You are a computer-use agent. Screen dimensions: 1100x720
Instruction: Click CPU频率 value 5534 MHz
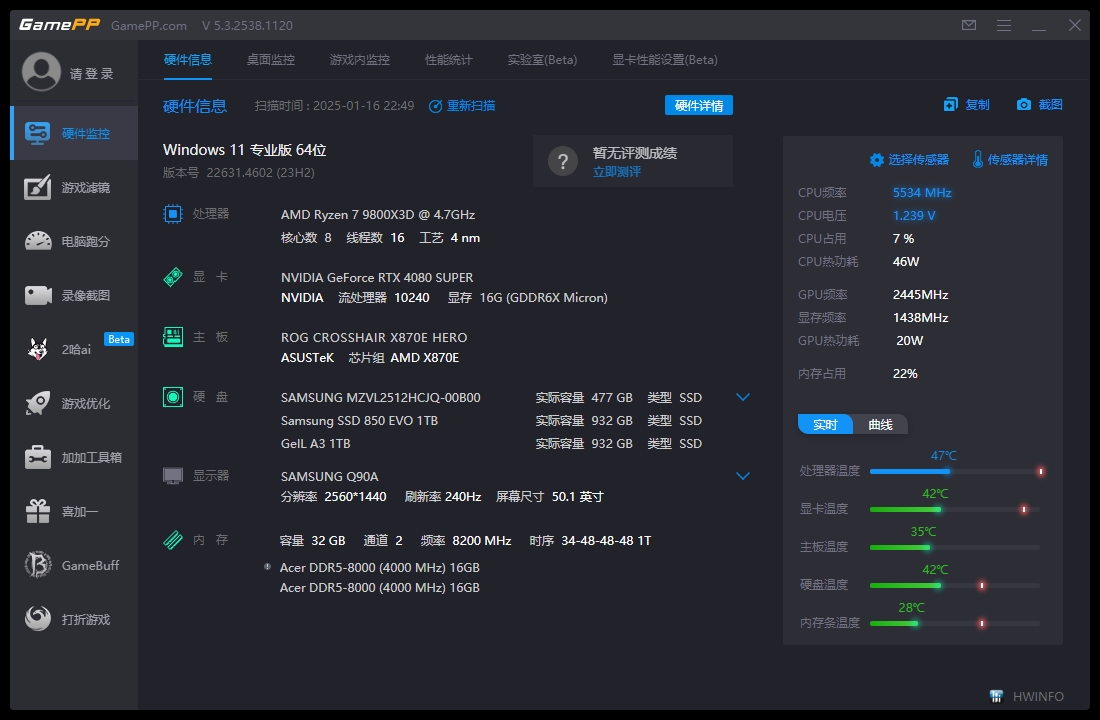tap(922, 193)
